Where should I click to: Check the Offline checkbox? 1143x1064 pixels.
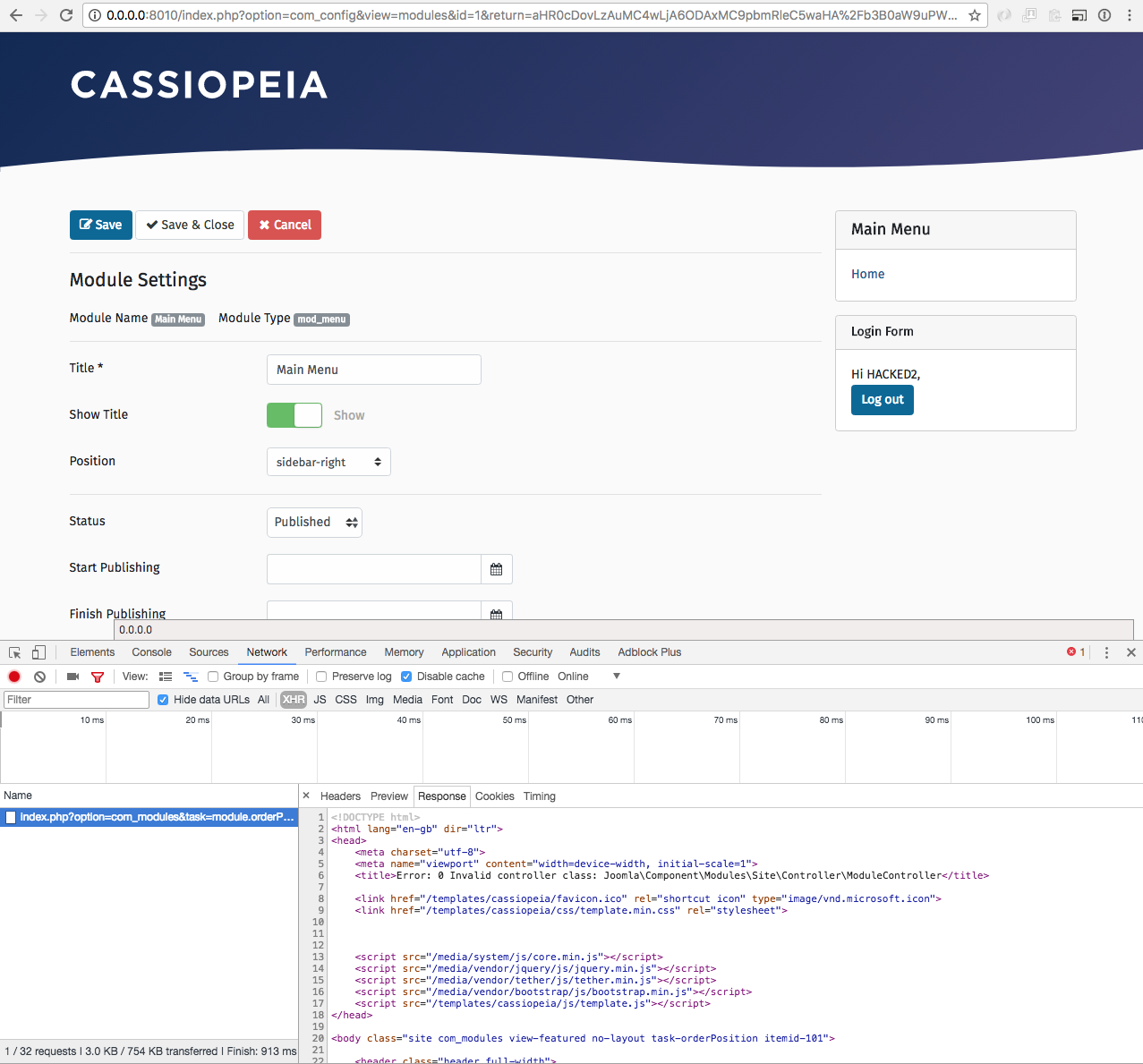[508, 677]
